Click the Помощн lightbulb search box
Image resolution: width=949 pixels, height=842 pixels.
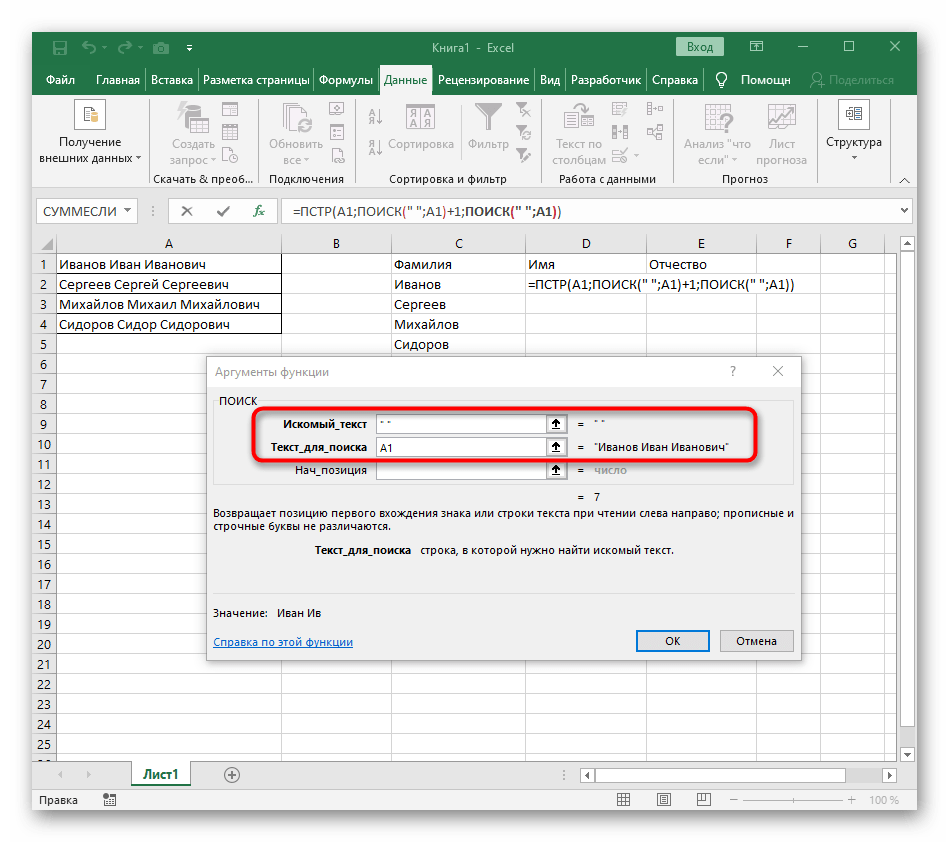tap(754, 80)
